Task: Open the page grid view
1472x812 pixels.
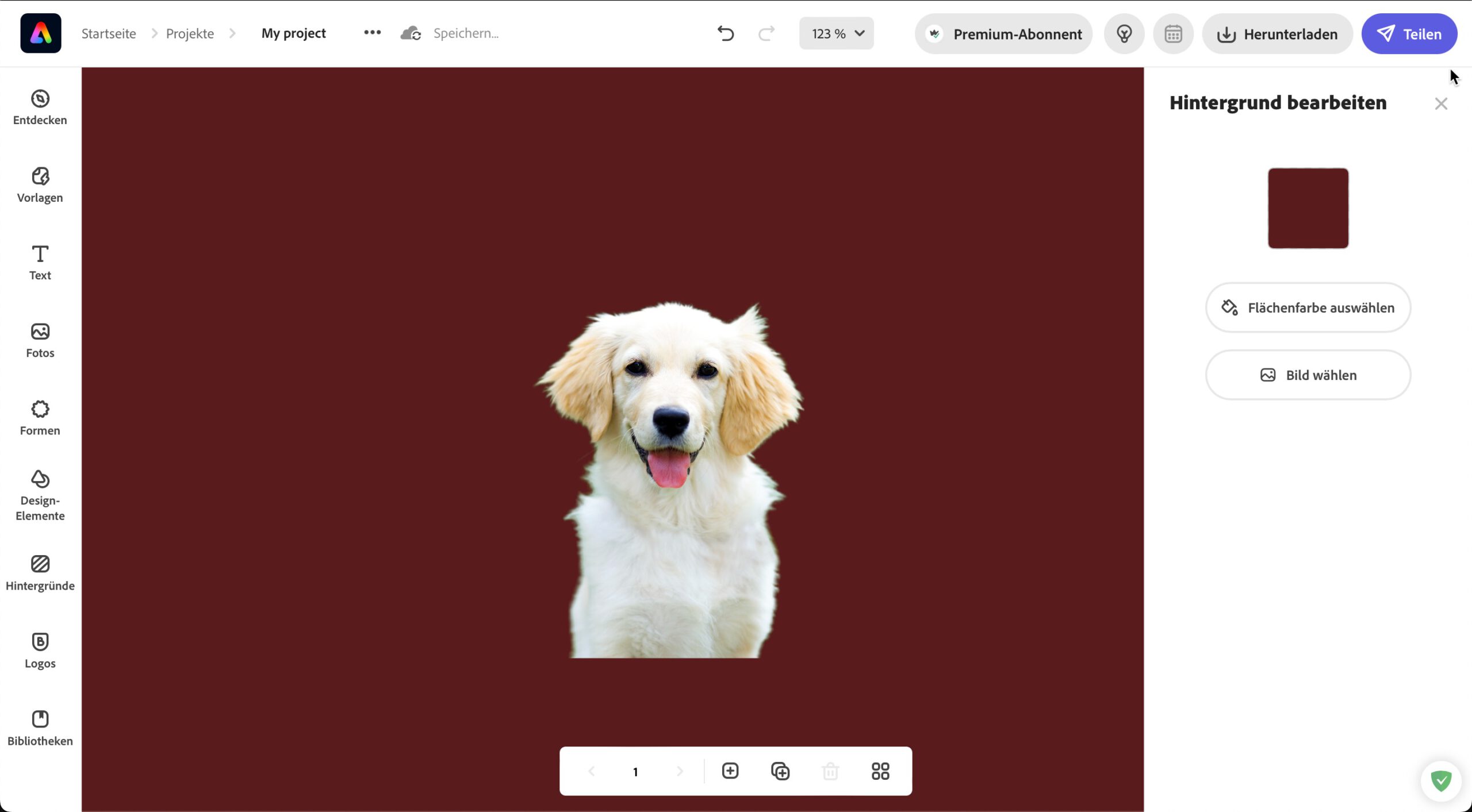Action: coord(880,771)
